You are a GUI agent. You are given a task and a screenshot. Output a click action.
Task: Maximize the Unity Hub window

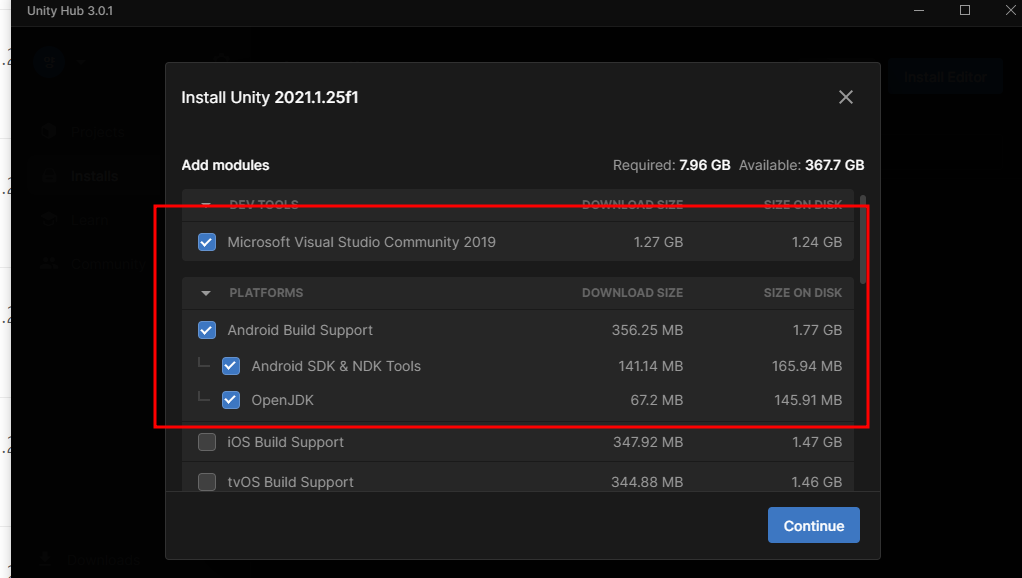click(x=965, y=10)
